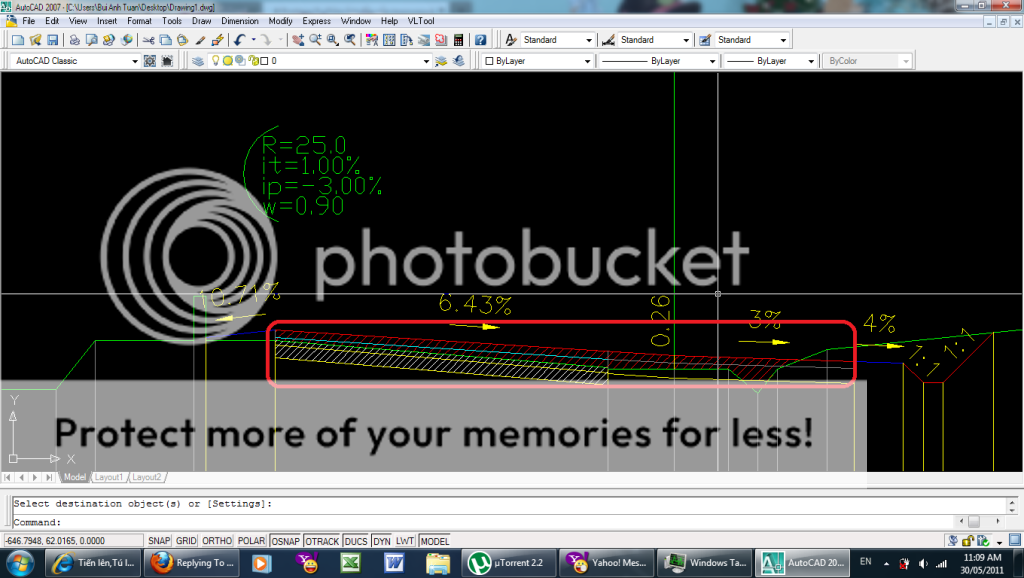Click the Block Editor lightning icon

[218, 40]
